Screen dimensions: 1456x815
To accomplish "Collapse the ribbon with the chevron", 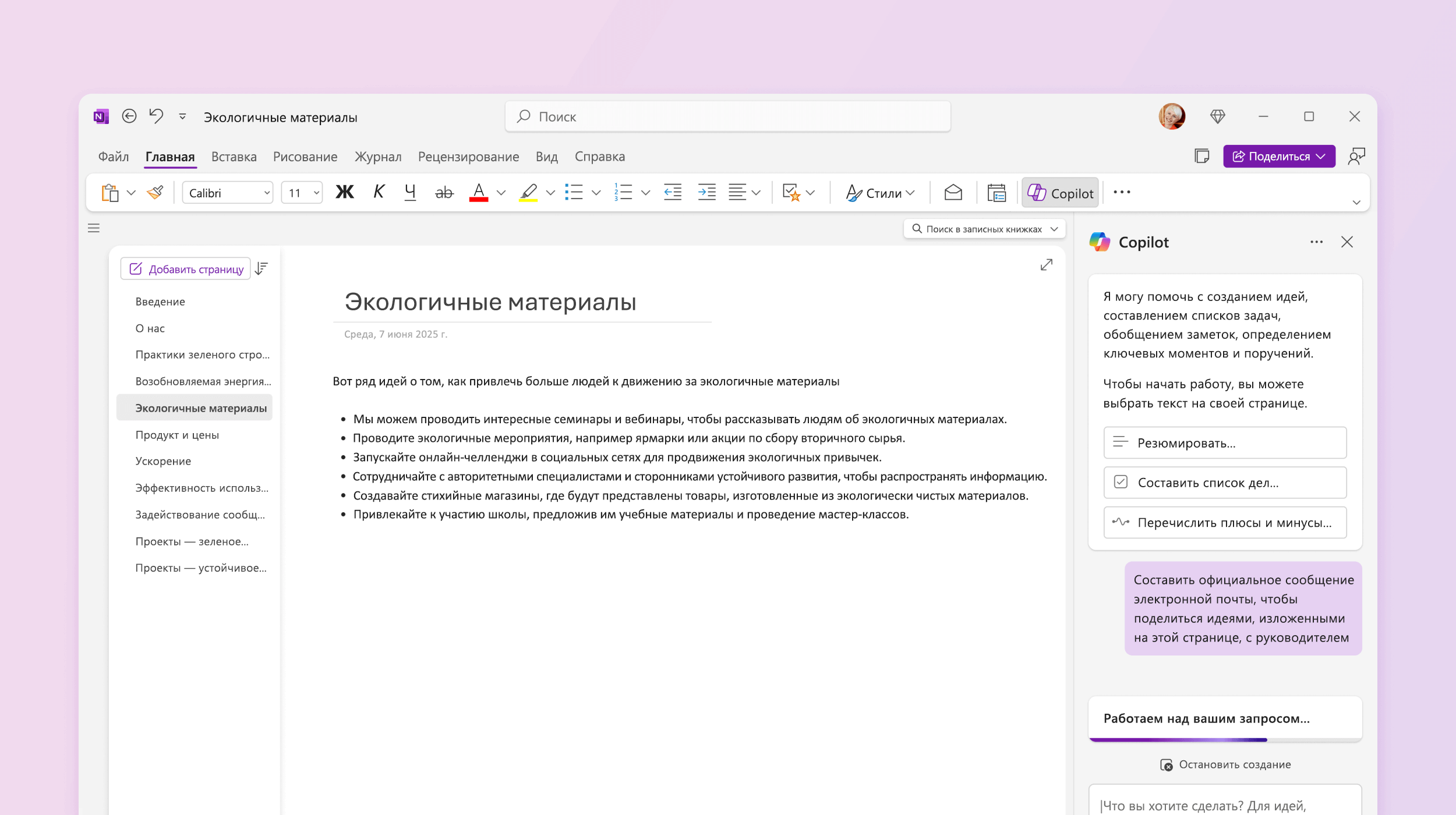I will click(1356, 202).
